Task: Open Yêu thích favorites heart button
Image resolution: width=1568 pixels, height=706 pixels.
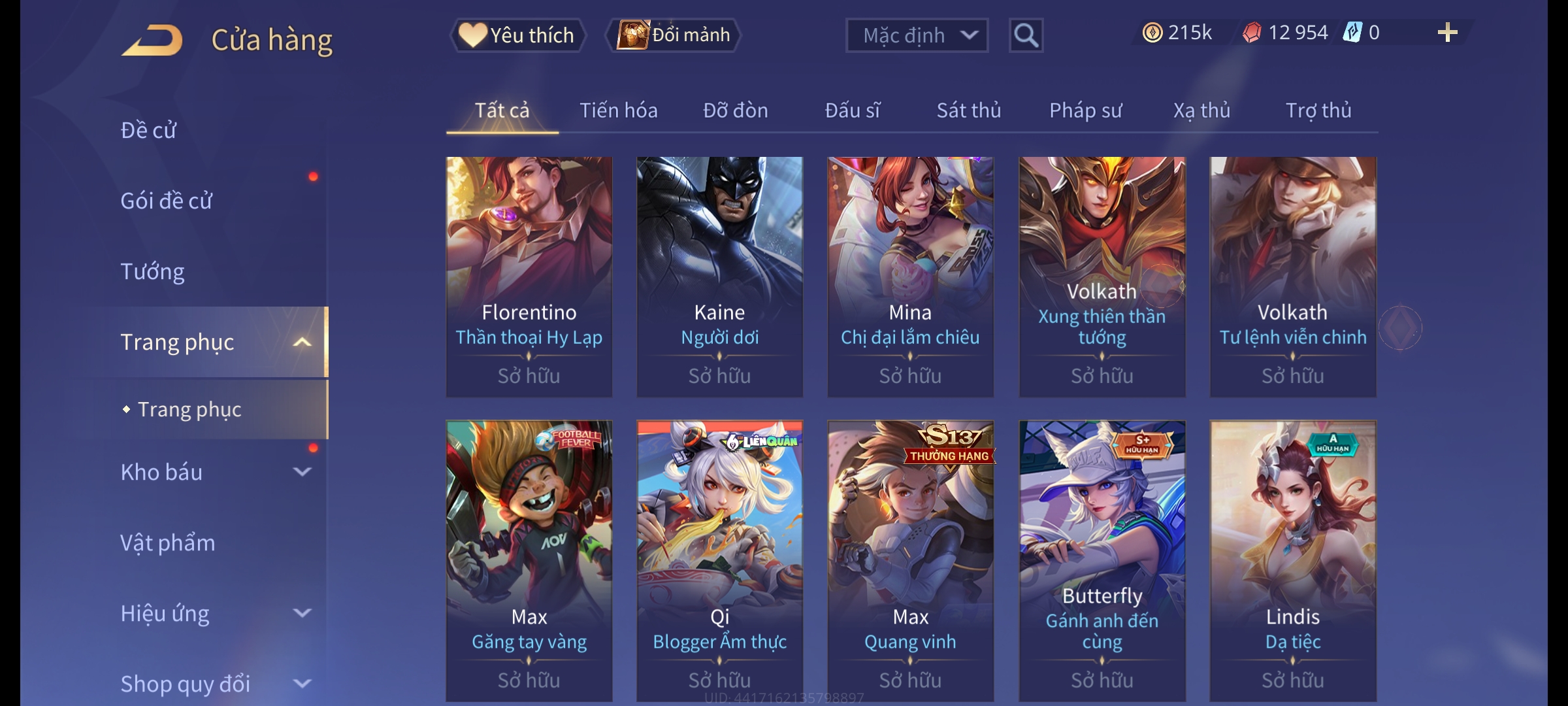Action: 517,35
